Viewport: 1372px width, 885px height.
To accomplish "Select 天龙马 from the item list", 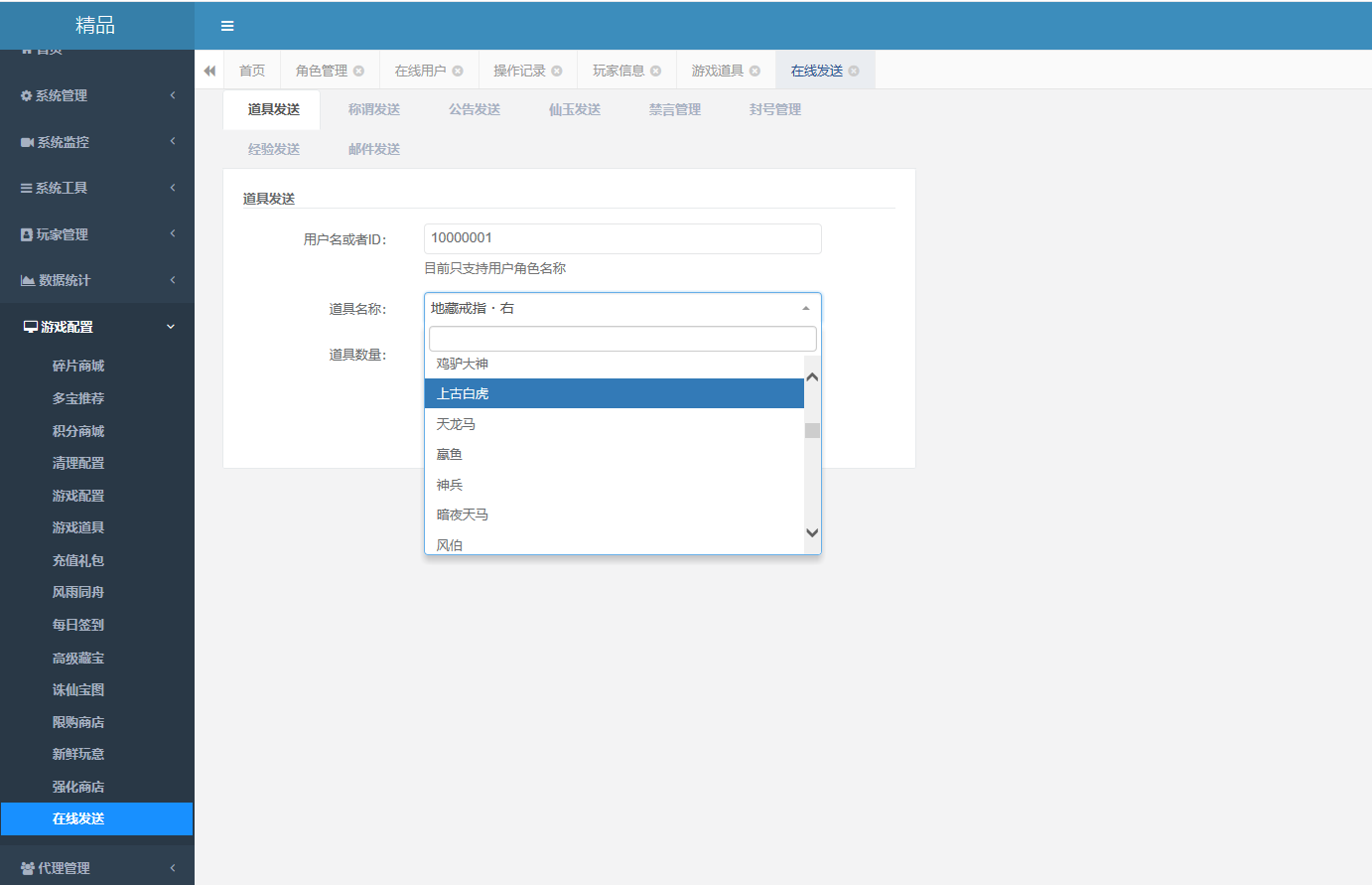I will (x=454, y=424).
